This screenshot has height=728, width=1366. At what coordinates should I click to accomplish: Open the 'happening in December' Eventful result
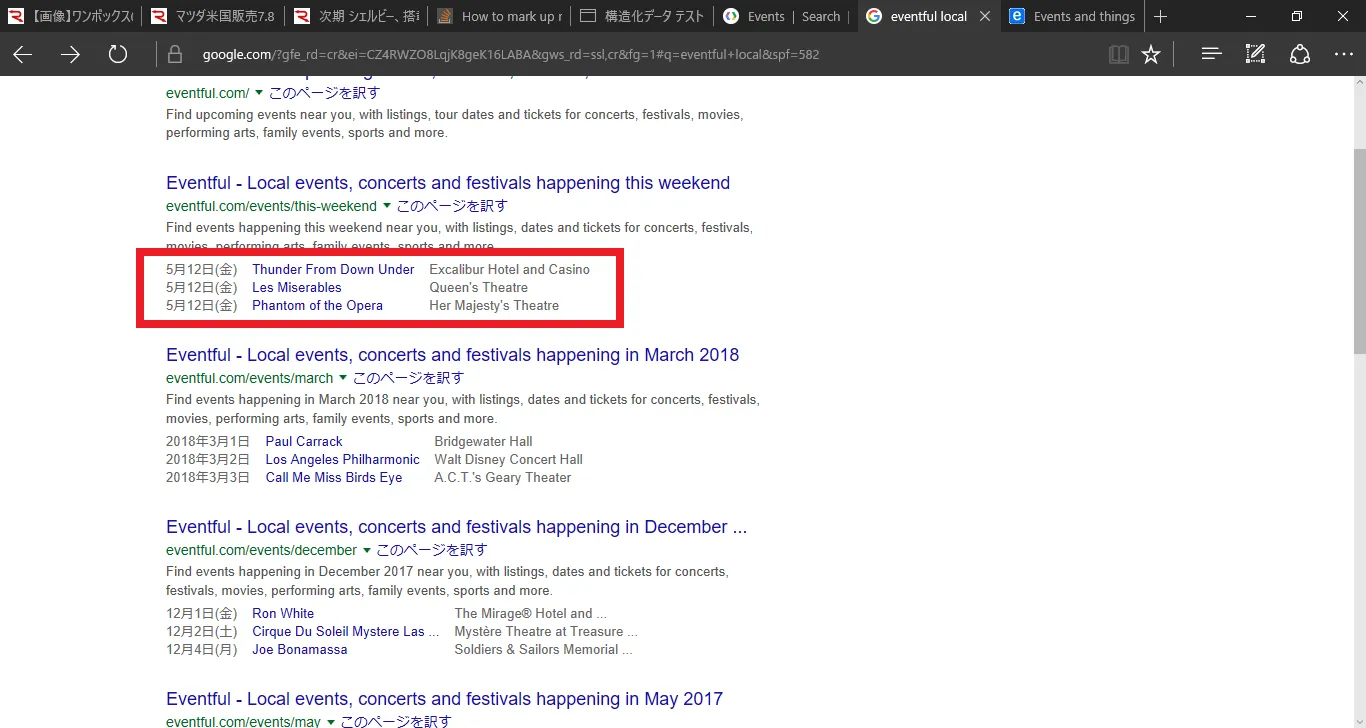click(456, 527)
